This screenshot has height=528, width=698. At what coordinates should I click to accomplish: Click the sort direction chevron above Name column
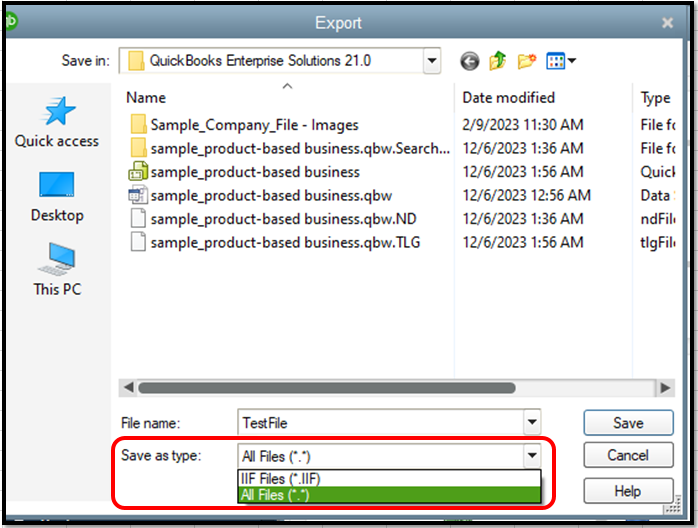point(288,85)
